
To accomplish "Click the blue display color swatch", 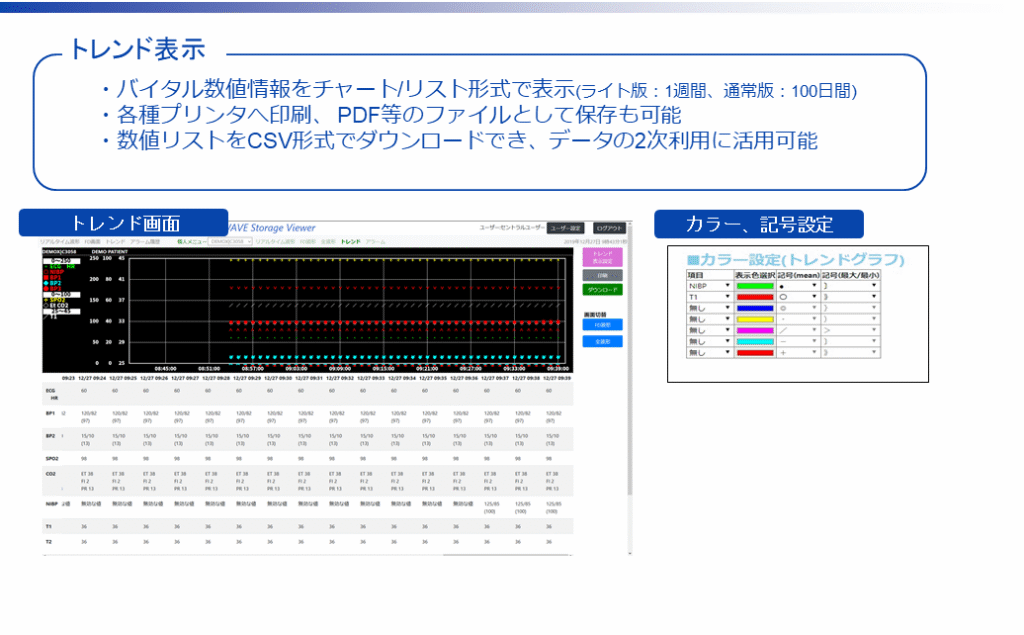I will click(755, 308).
